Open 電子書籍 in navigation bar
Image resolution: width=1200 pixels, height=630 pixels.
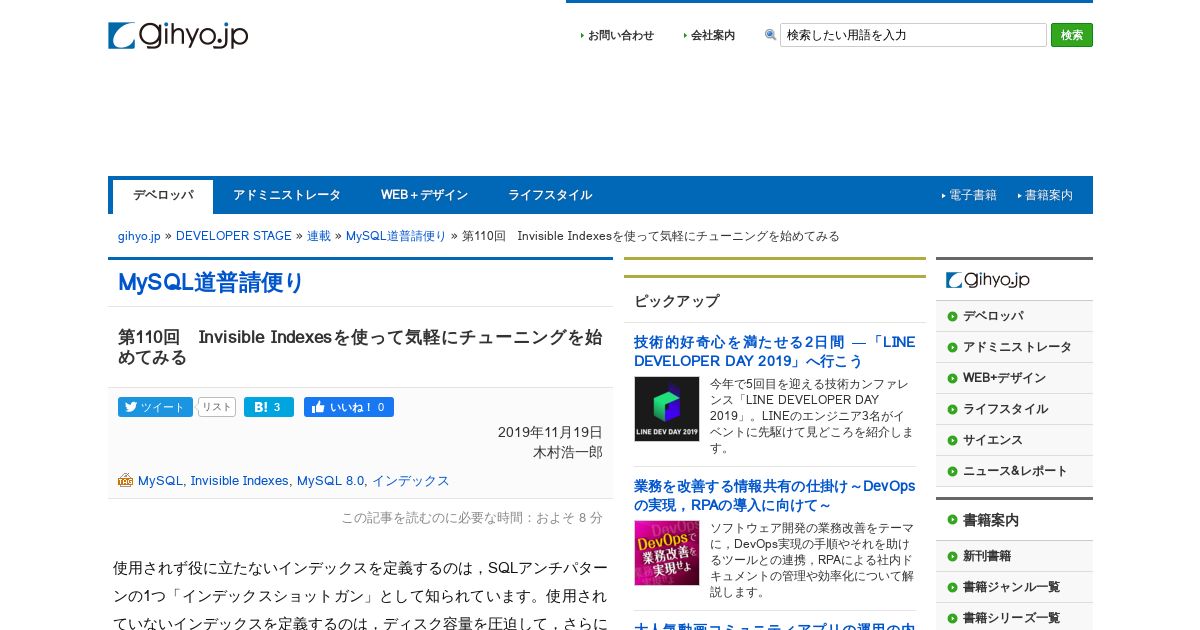pyautogui.click(x=972, y=196)
